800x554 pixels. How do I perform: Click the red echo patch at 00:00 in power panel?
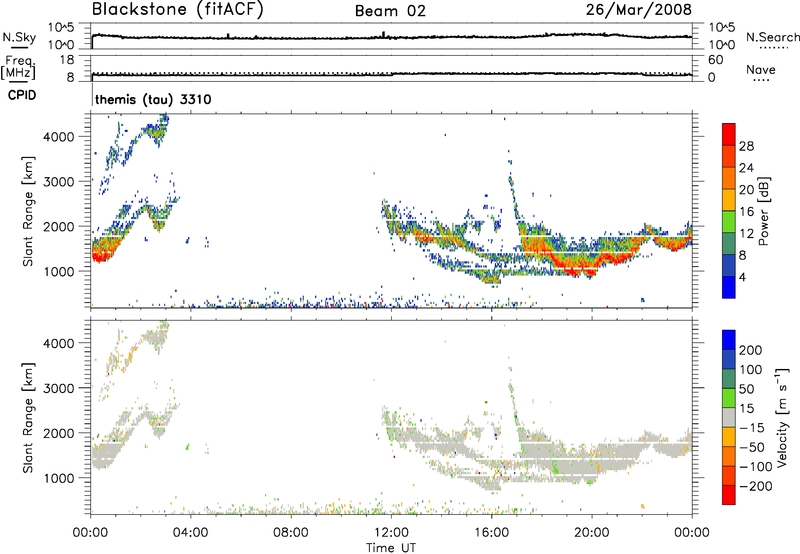tap(102, 251)
